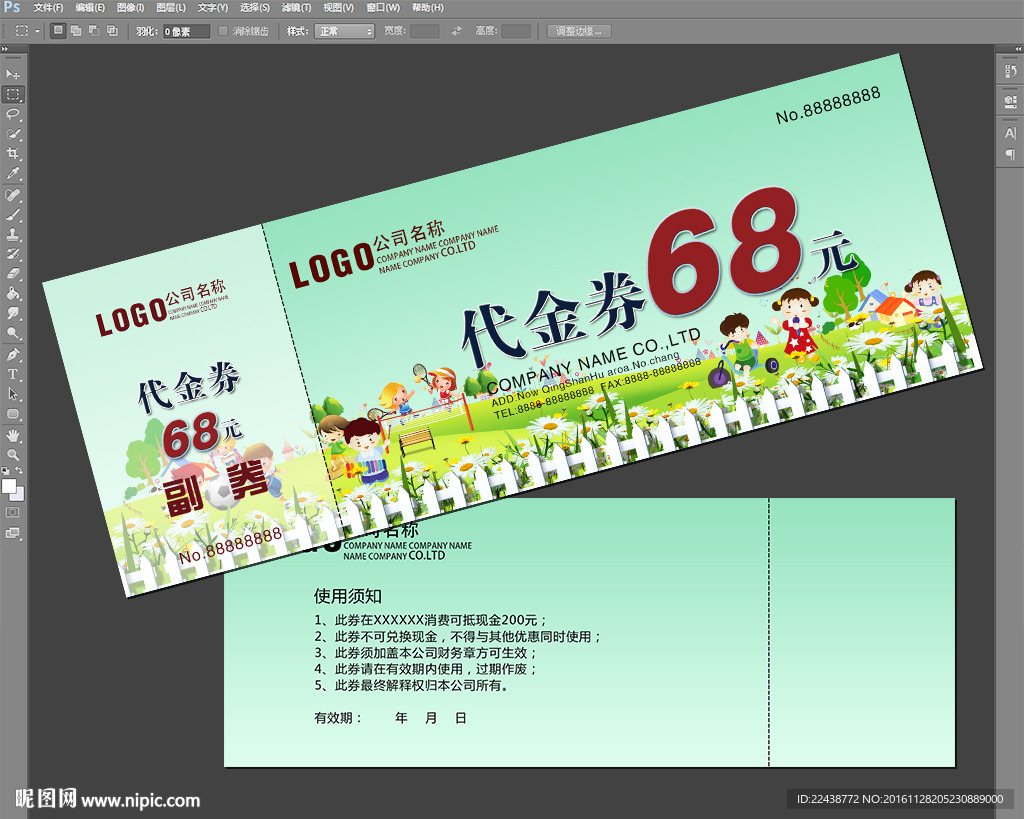Select the Brush tool
Screen dimensions: 1024x819
13,214
